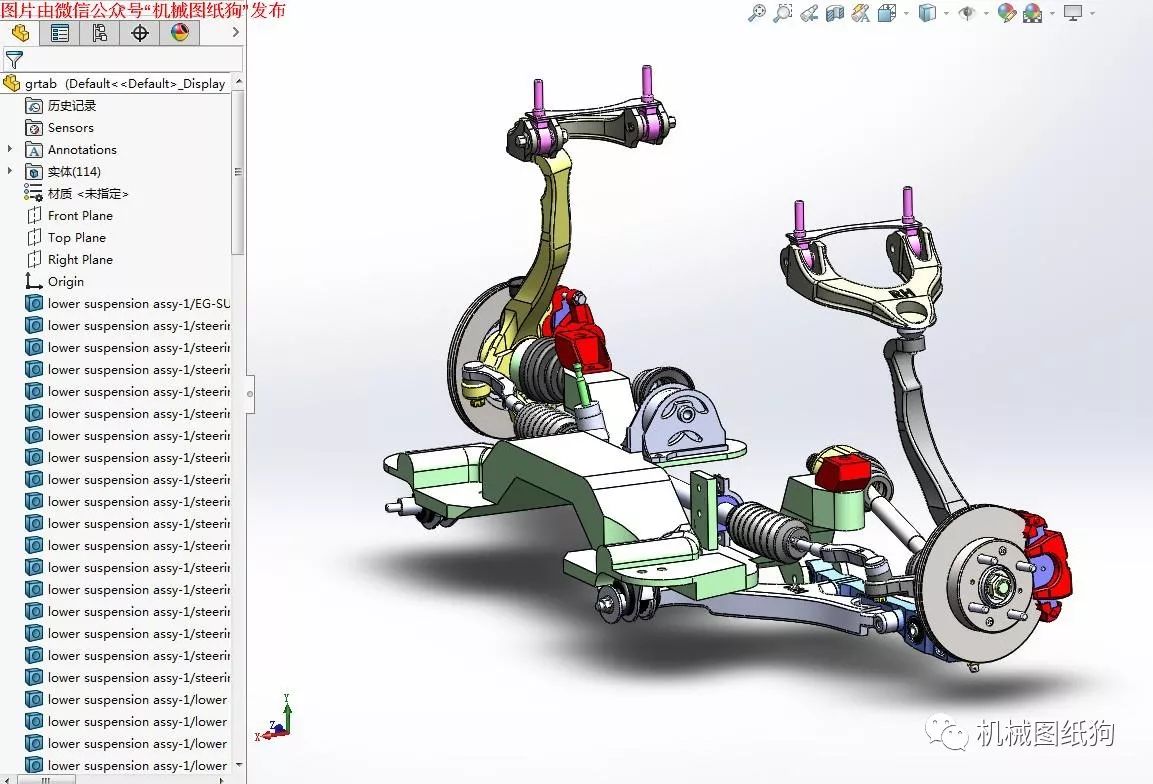This screenshot has height=784, width=1153.
Task: Click the View Settings monitor icon
Action: (x=1073, y=13)
